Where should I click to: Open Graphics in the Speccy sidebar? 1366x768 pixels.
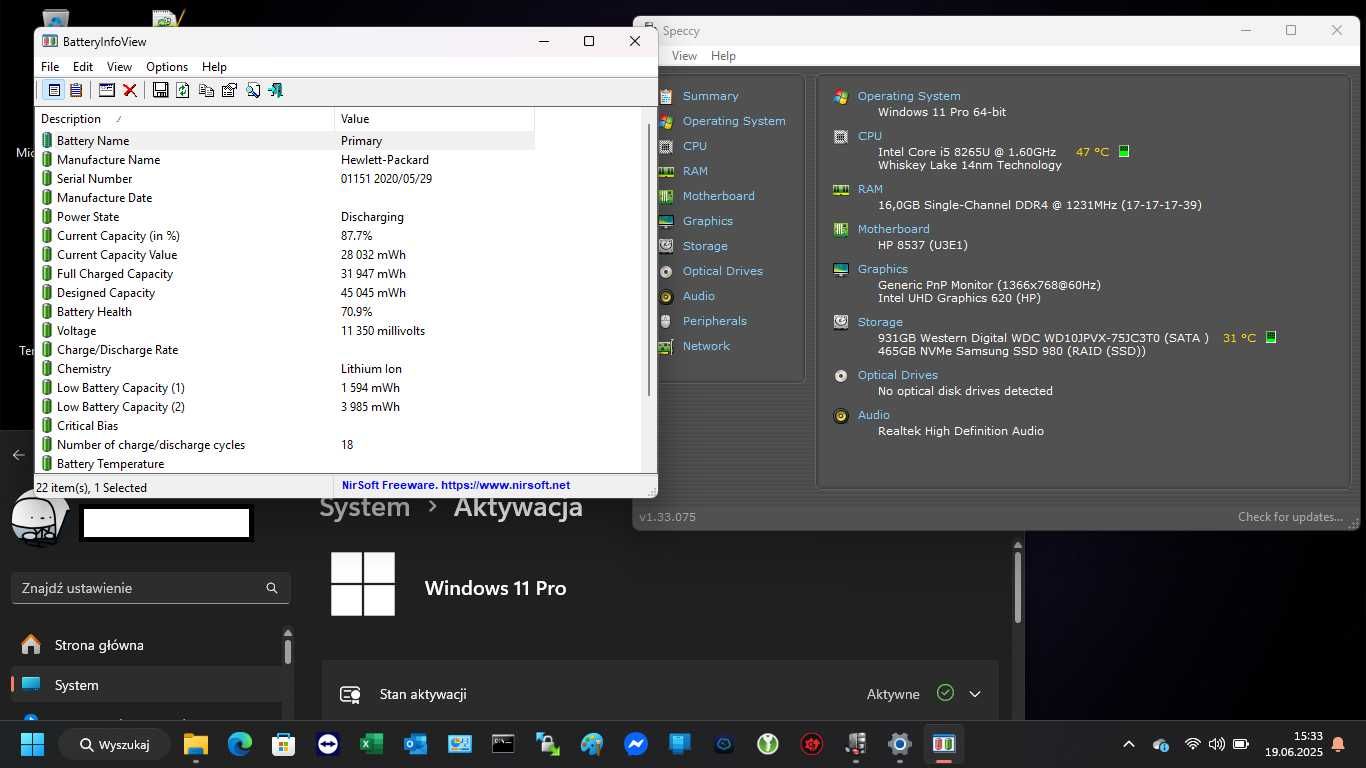click(x=708, y=221)
